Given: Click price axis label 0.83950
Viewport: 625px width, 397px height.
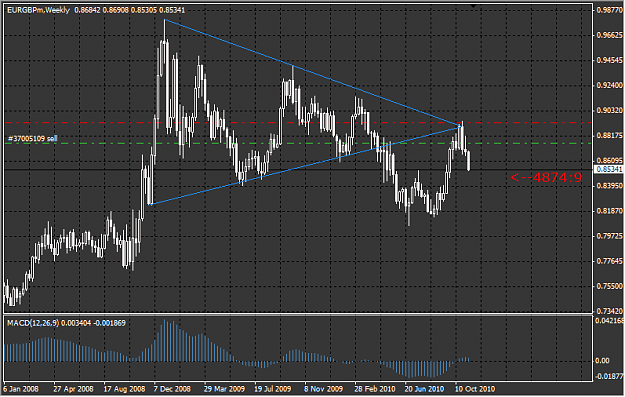Looking at the screenshot, I should click(x=609, y=186).
